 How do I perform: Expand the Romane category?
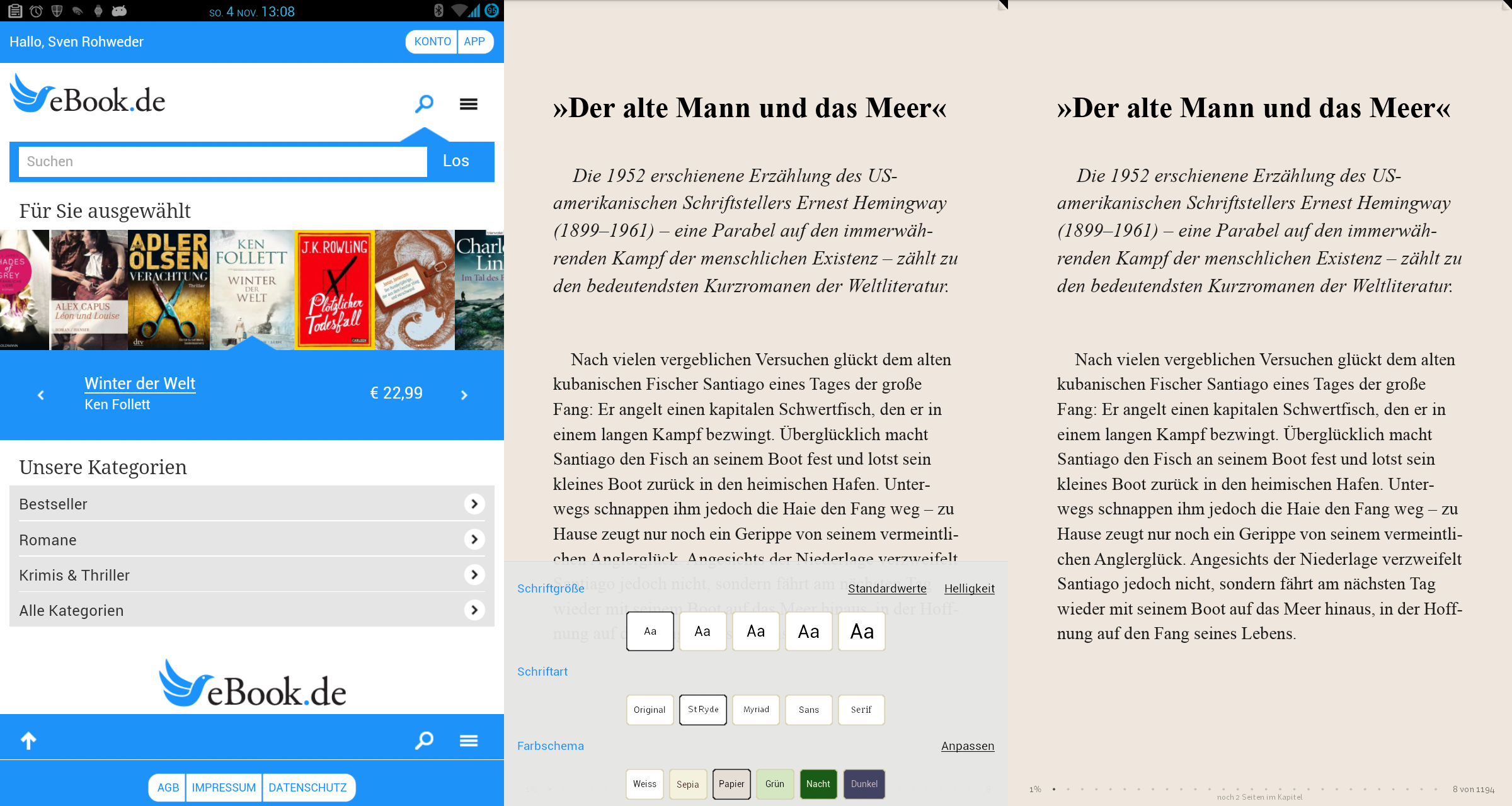pyautogui.click(x=252, y=540)
